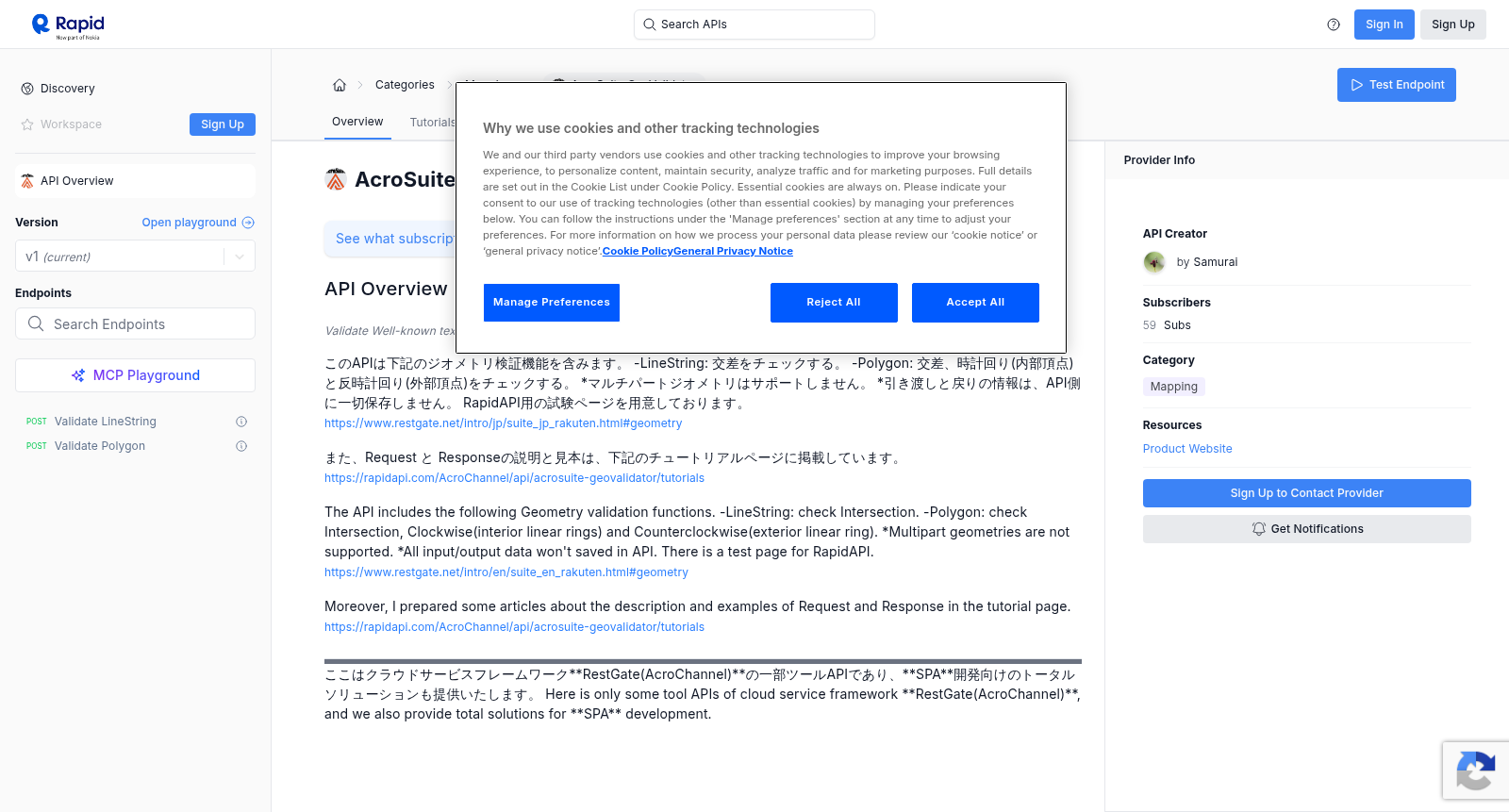Click the Open playground arrow icon
The image size is (1509, 812).
(x=248, y=223)
